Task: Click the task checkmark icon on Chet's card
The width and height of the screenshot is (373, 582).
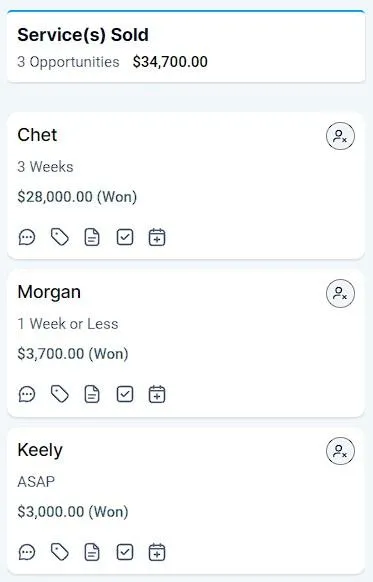Action: coord(125,237)
